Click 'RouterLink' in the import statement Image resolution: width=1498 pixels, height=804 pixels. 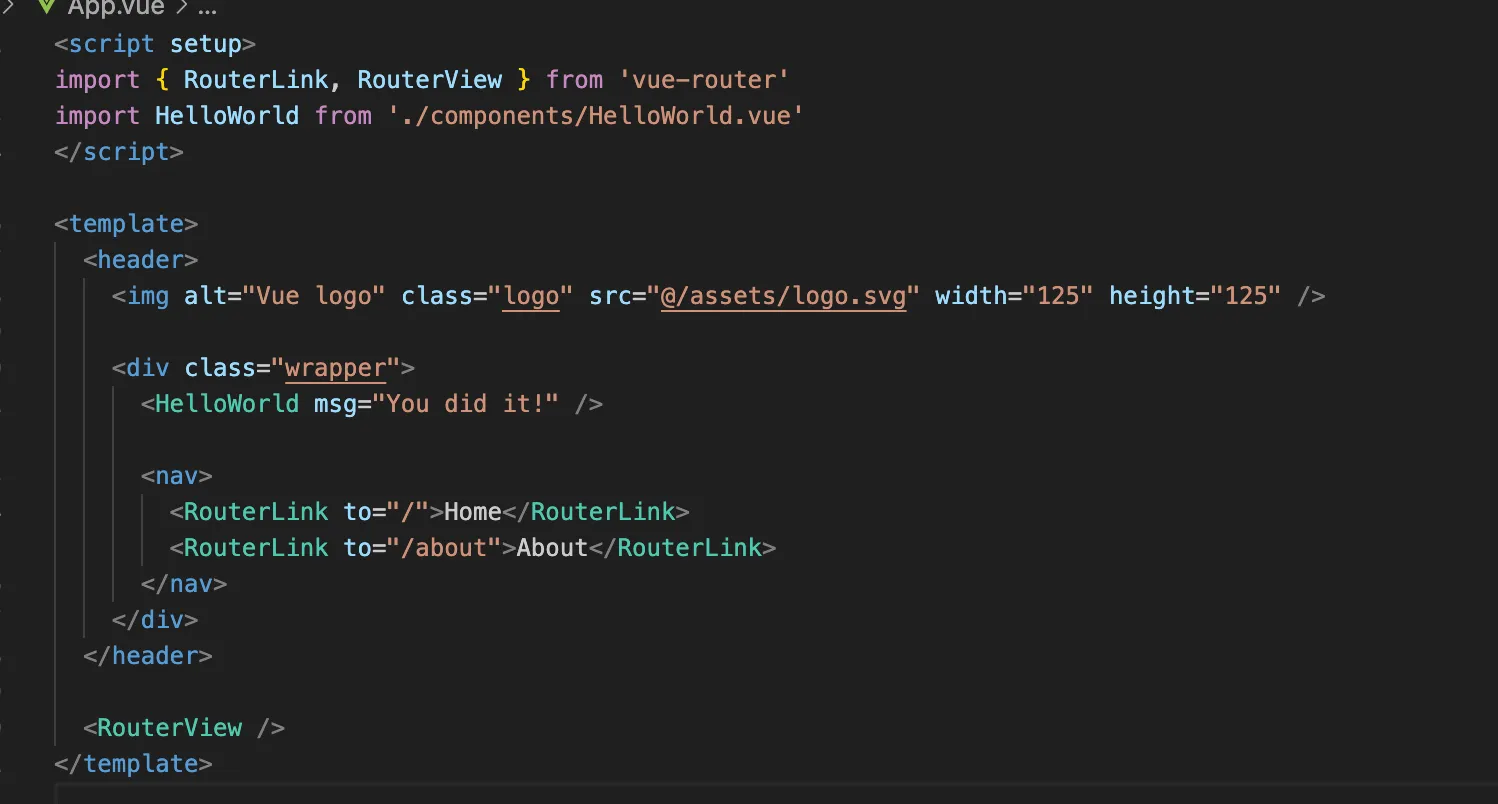tap(256, 80)
